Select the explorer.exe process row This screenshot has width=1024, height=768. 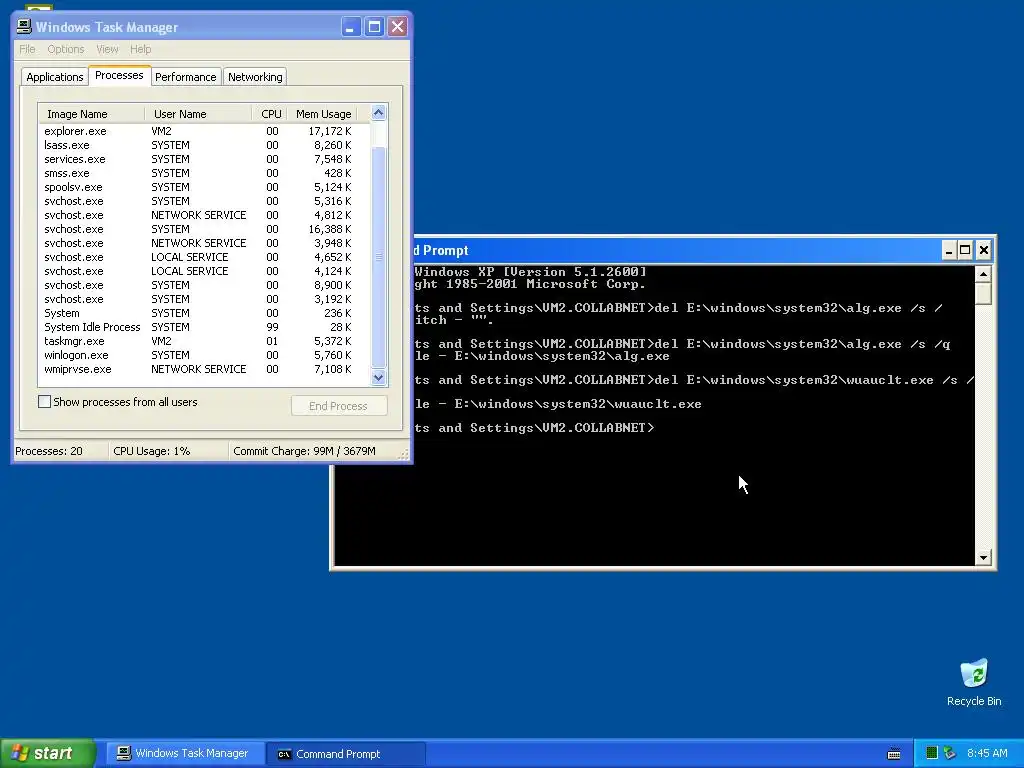coord(204,131)
